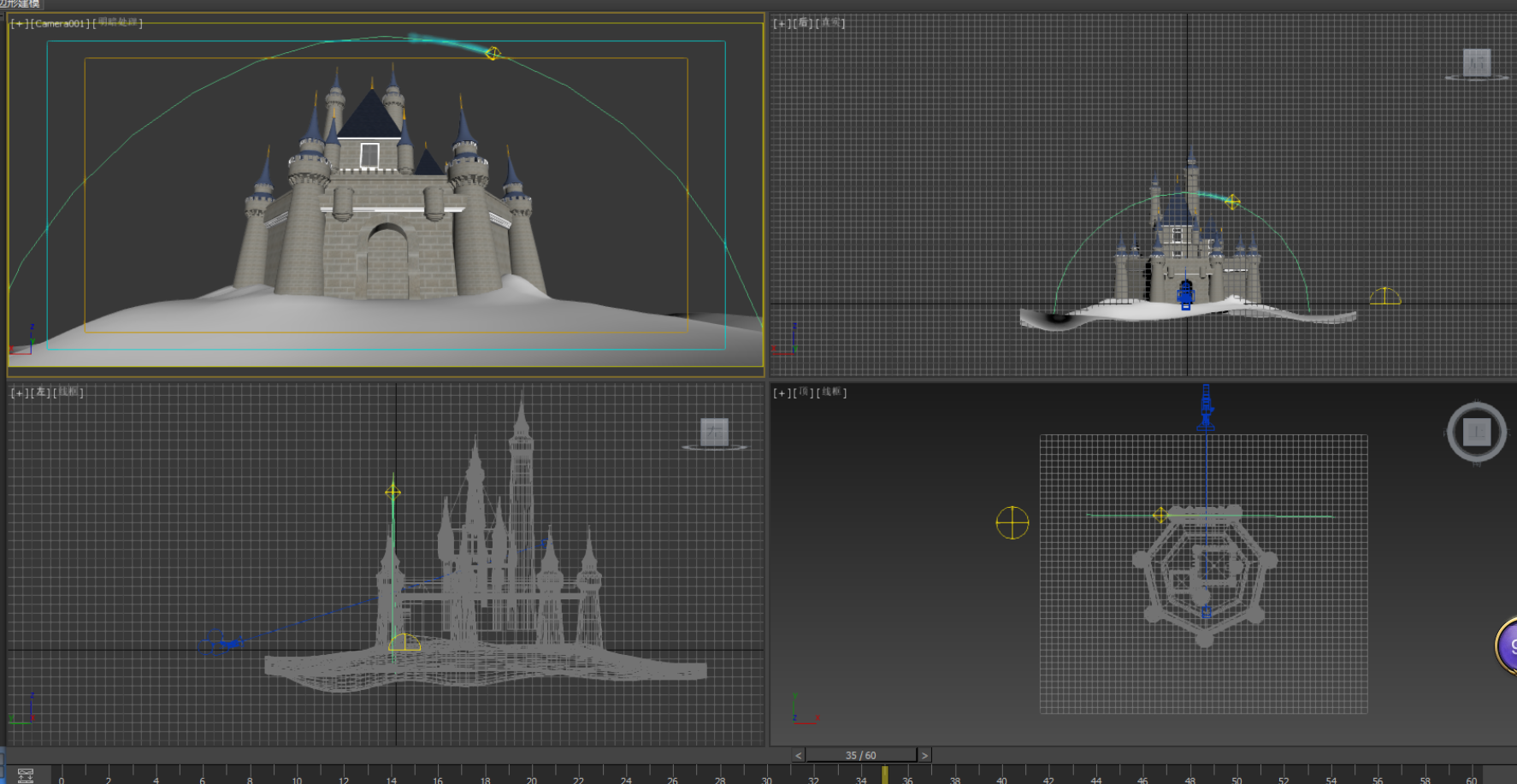This screenshot has width=1517, height=784.
Task: Select the yellow dome light in Left viewport
Action: 404,643
